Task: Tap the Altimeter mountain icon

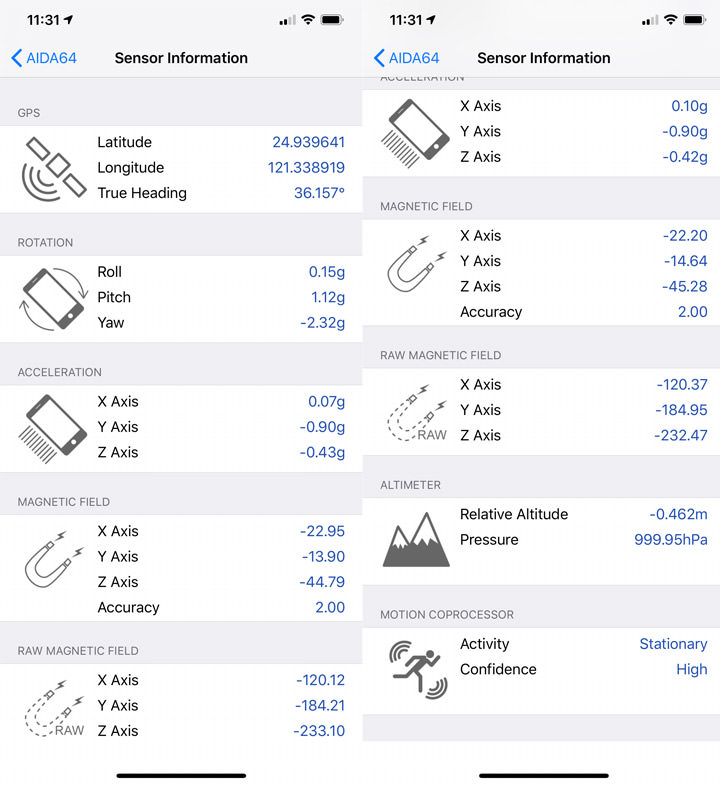Action: (416, 540)
